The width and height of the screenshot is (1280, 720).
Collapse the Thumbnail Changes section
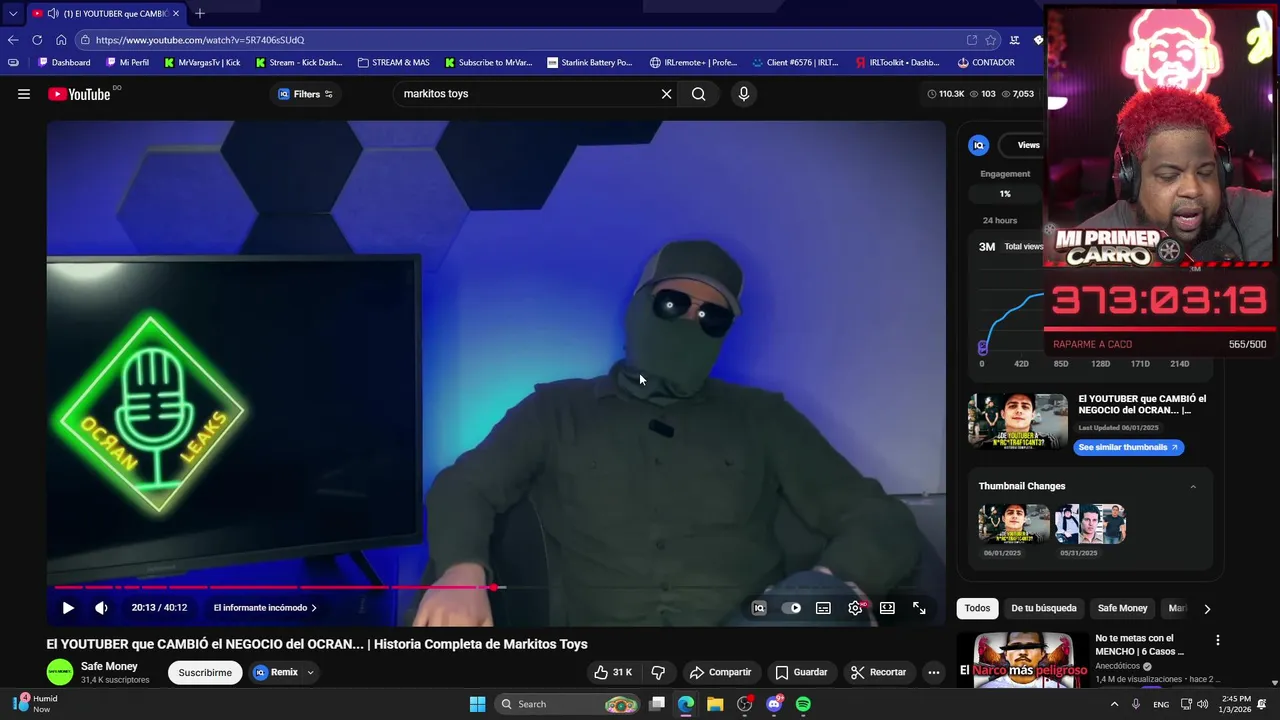(1192, 486)
